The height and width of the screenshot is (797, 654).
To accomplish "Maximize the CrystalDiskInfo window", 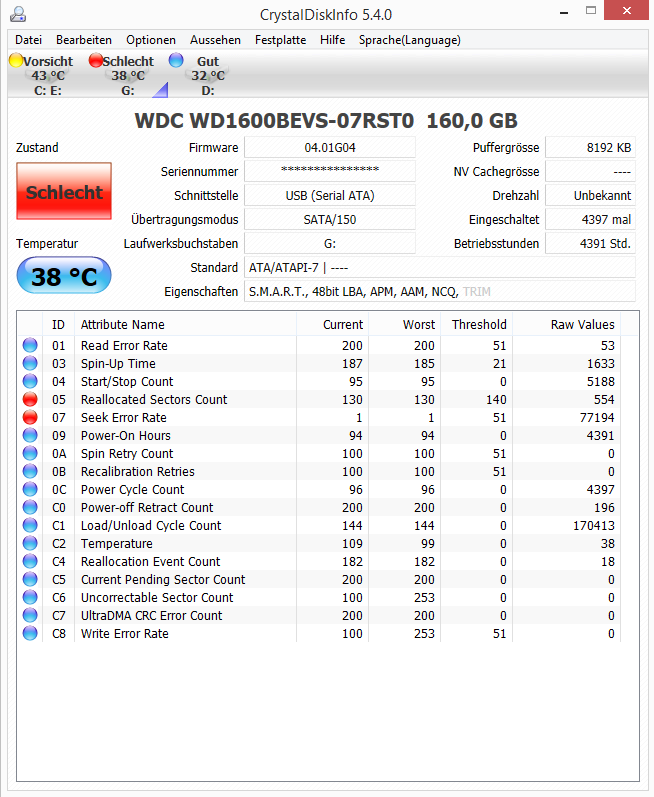I will point(590,10).
